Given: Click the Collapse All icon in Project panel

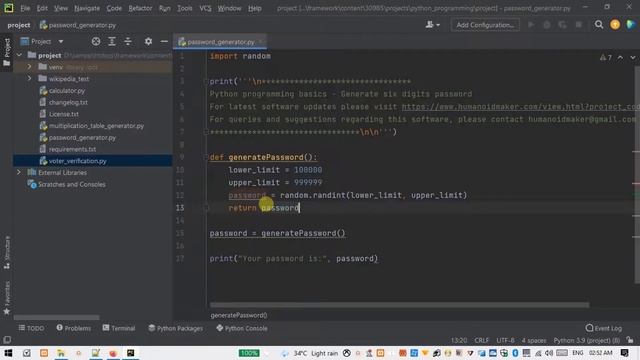Looking at the screenshot, I should 128,41.
